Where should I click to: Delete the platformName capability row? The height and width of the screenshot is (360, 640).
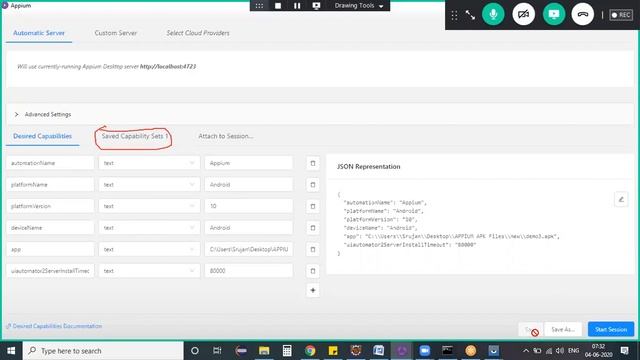click(x=313, y=184)
